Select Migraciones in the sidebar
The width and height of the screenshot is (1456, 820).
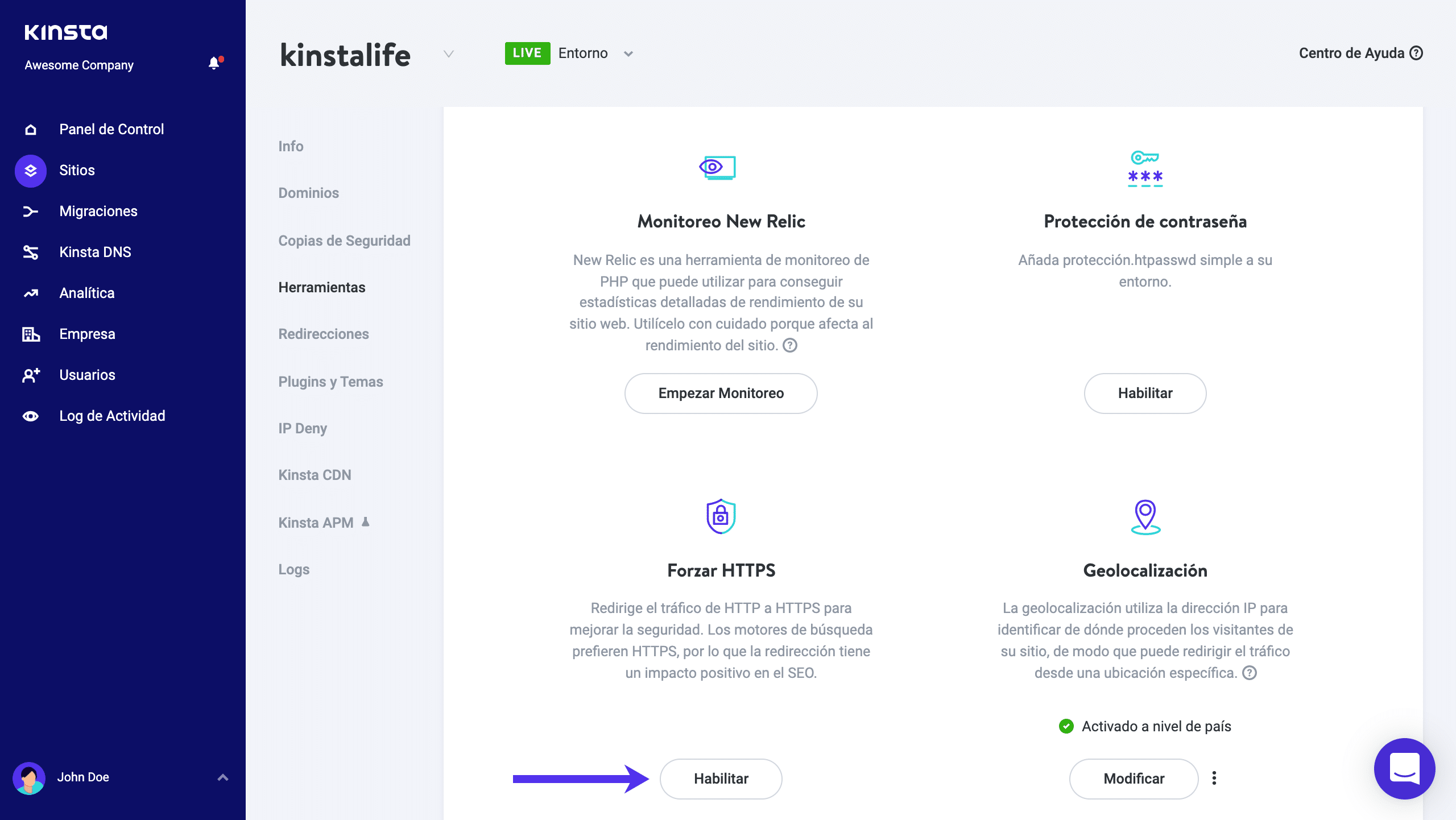(x=98, y=212)
